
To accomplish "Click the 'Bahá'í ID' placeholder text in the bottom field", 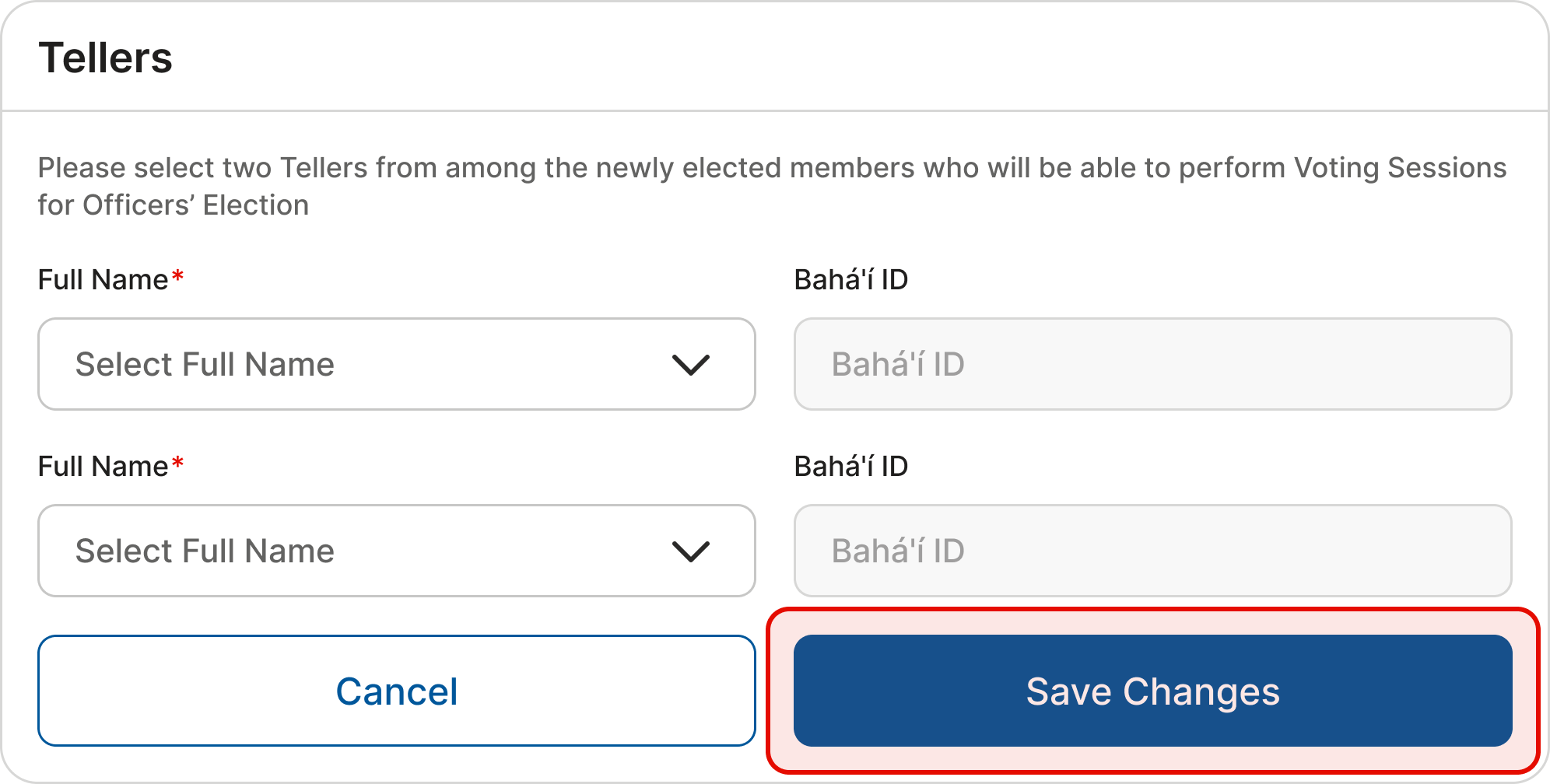I will coord(898,551).
